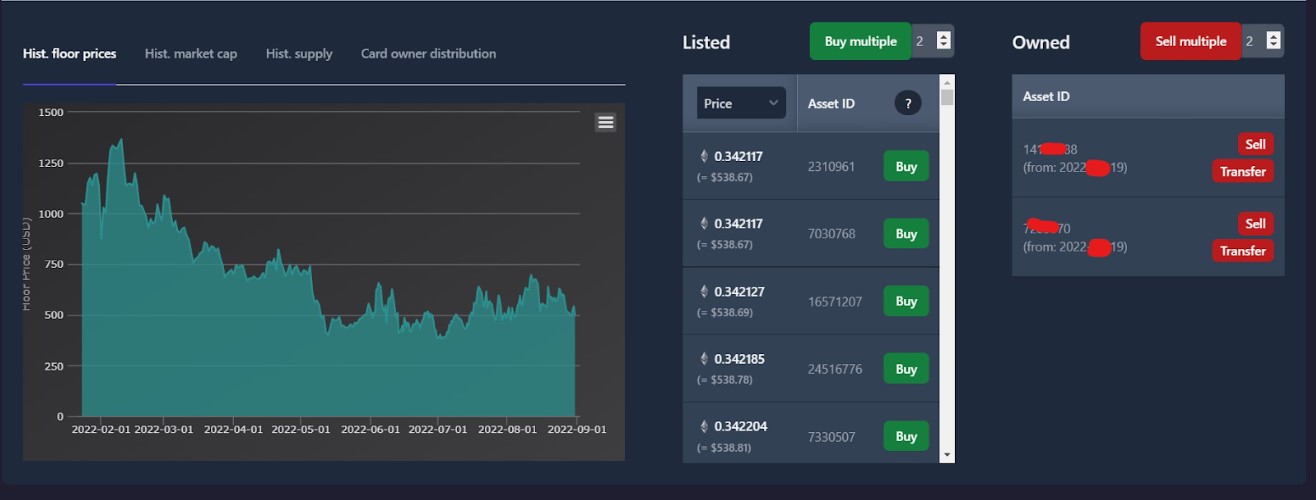
Task: Click asset ID 2310961 text
Action: (831, 166)
